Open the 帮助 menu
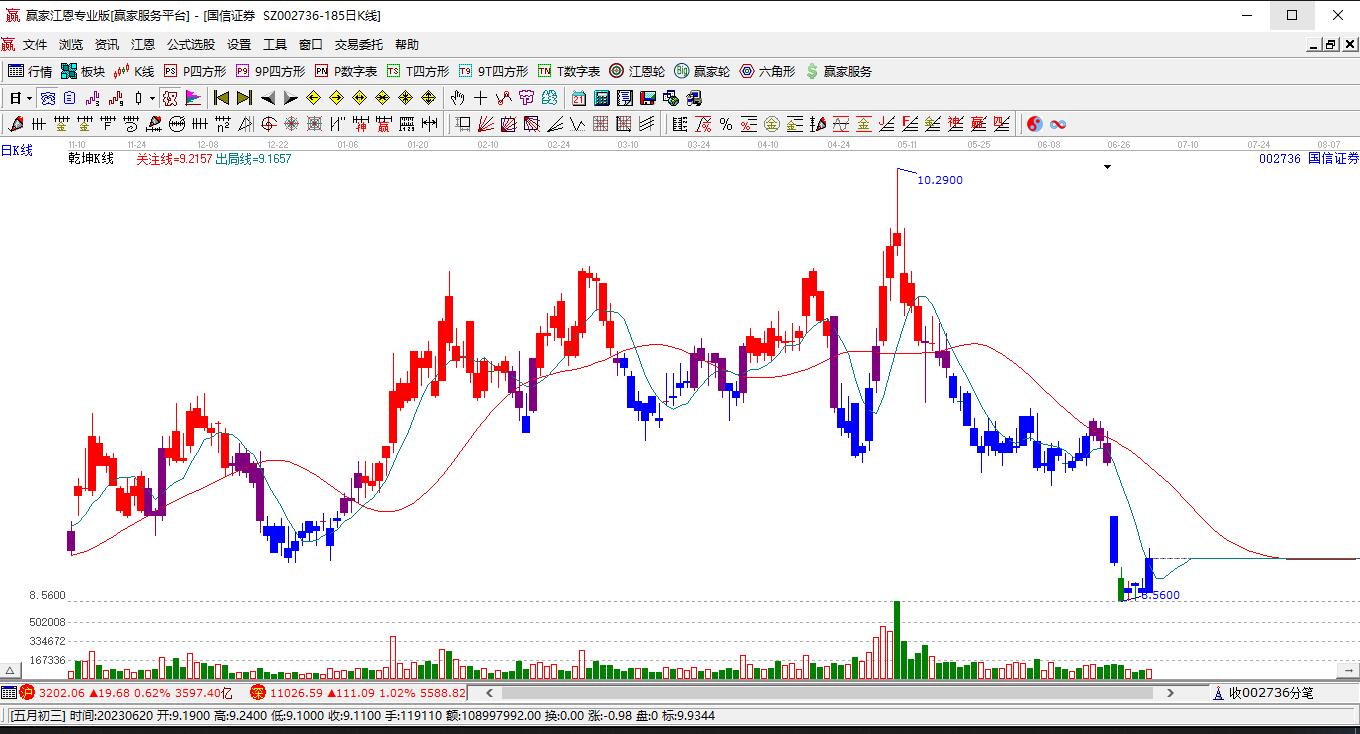This screenshot has width=1360, height=734. click(x=407, y=45)
